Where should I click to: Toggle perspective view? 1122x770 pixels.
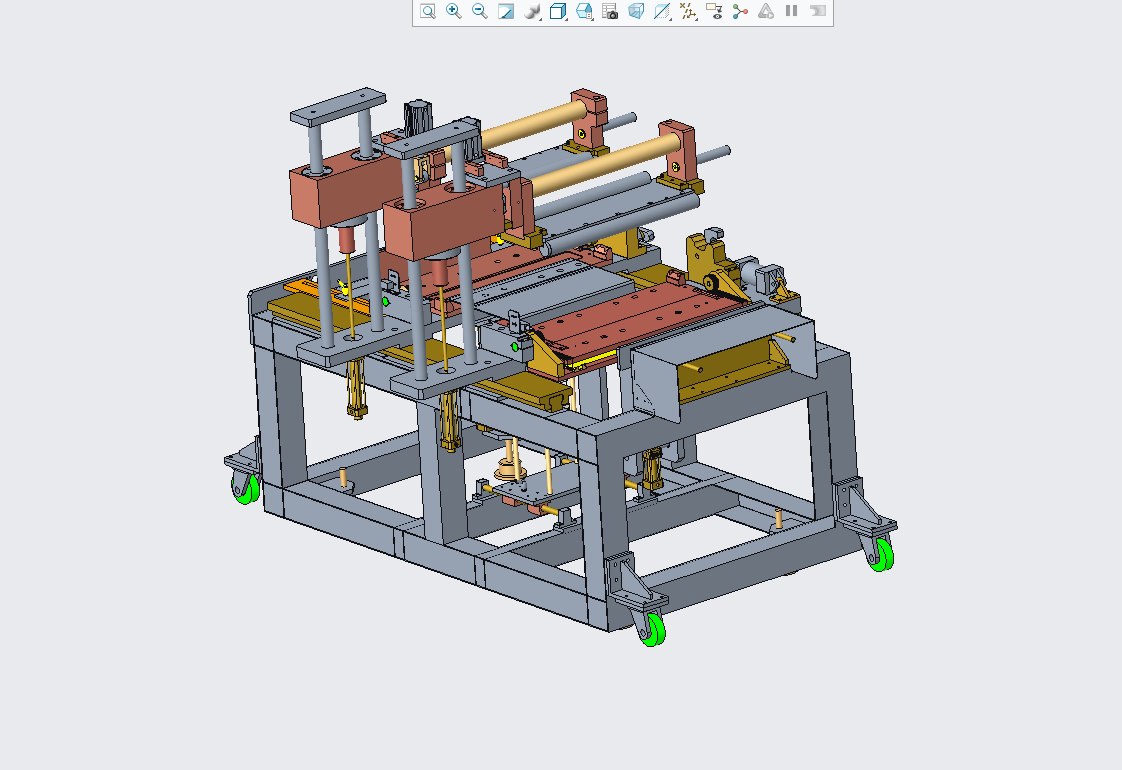tap(635, 11)
